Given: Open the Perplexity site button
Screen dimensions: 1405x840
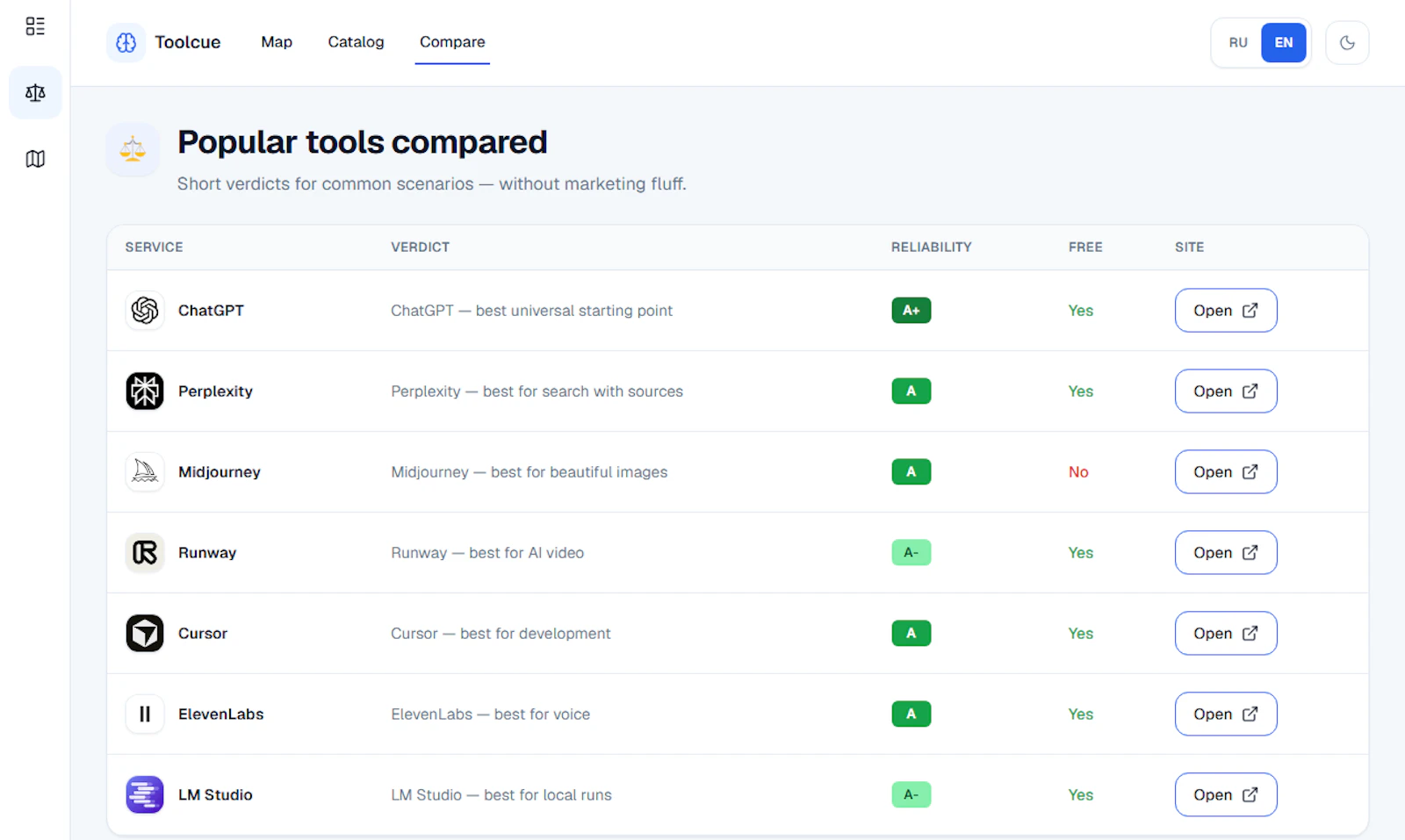Looking at the screenshot, I should [1226, 391].
